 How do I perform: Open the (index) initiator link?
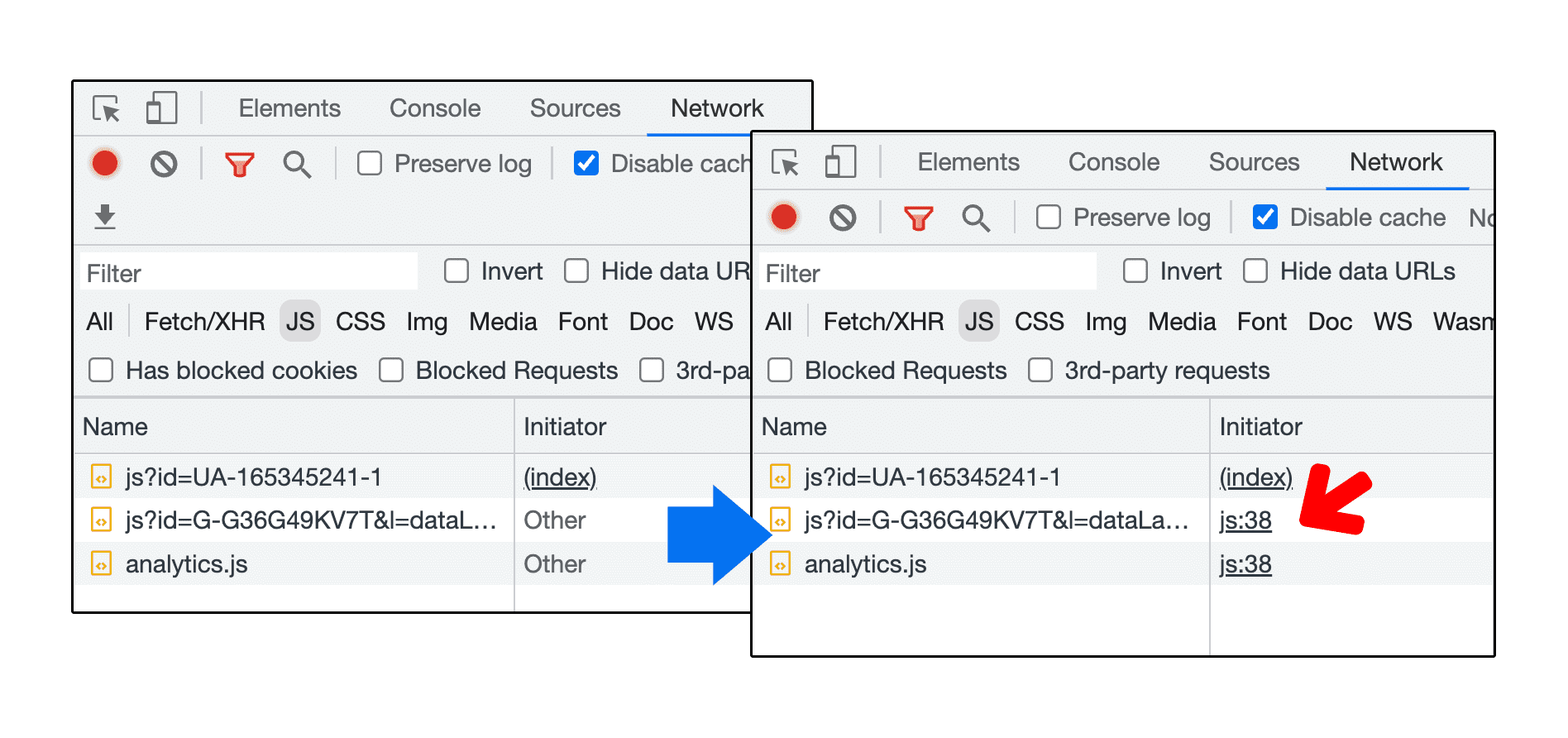(x=1255, y=477)
